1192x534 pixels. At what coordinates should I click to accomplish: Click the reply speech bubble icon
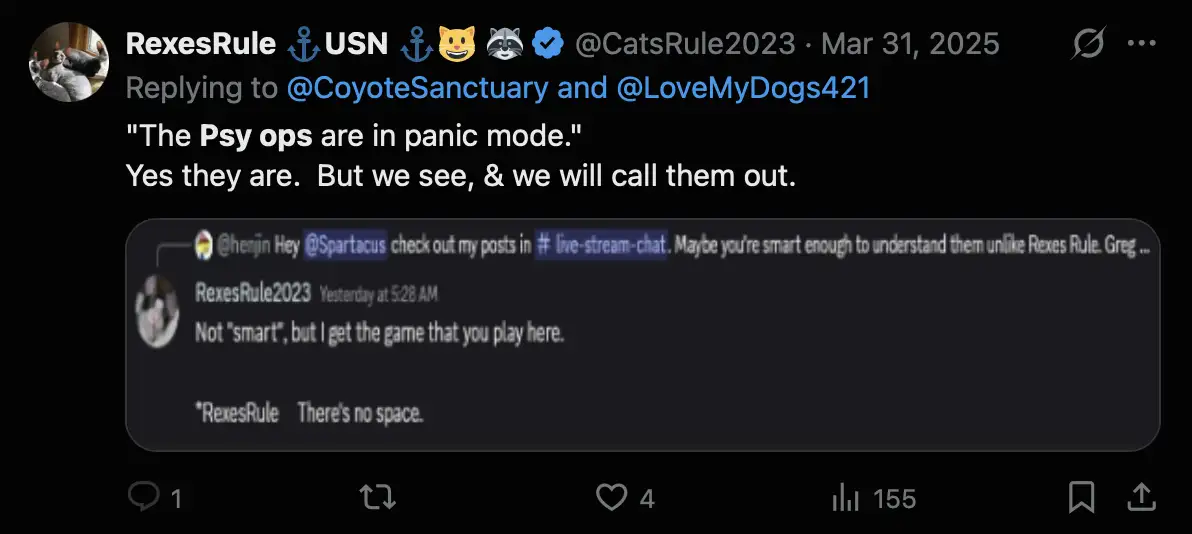146,497
